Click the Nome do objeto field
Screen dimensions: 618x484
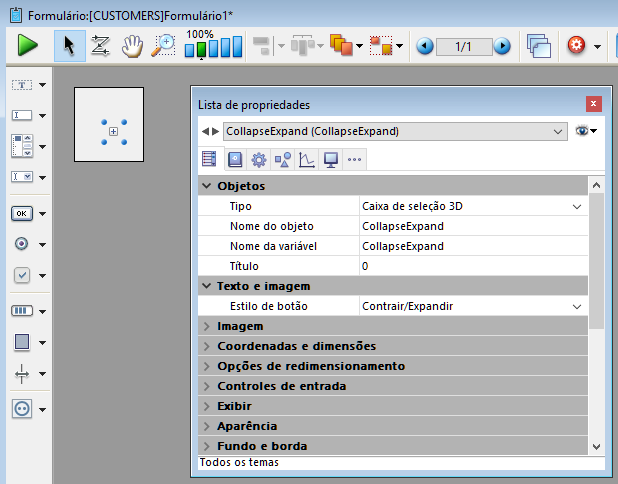point(470,226)
